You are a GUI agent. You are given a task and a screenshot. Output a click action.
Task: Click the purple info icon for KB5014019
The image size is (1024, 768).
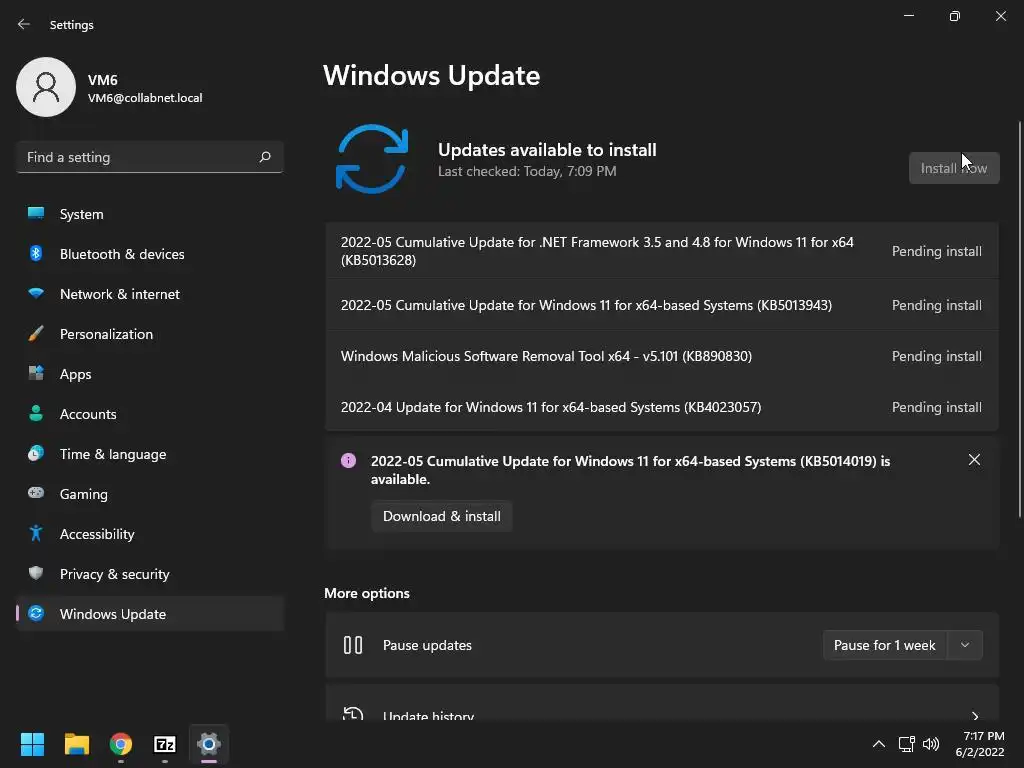pos(349,460)
